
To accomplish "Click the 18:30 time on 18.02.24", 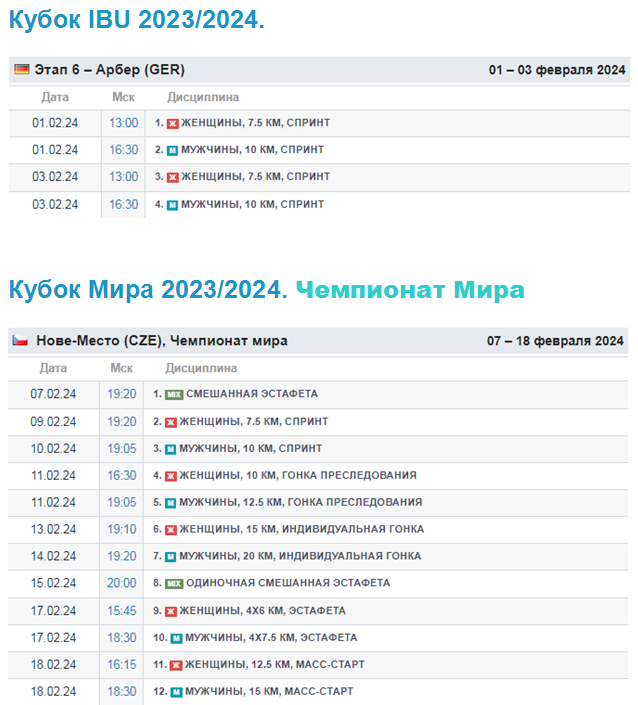I will pyautogui.click(x=122, y=692).
